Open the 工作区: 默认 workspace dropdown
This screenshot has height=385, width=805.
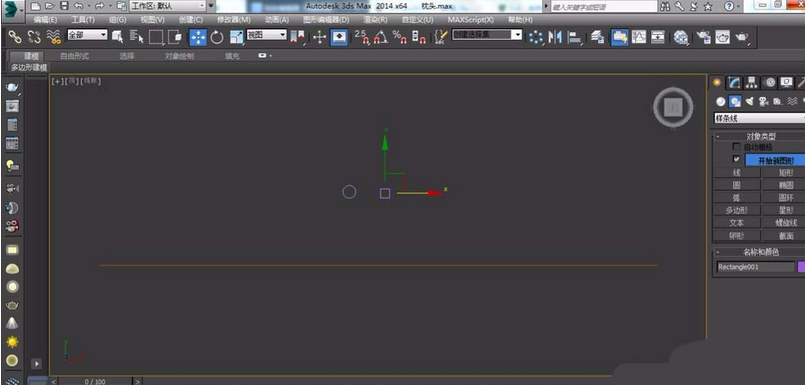(x=167, y=6)
